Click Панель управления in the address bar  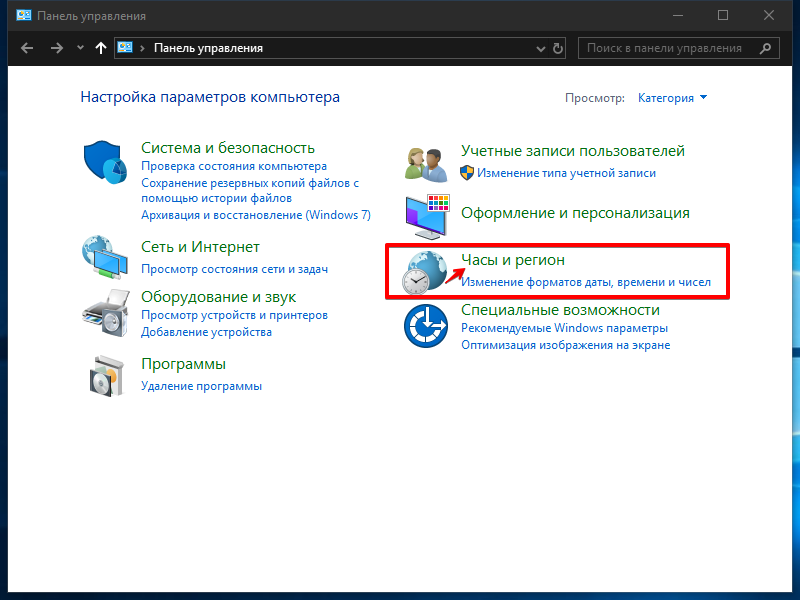pos(208,48)
